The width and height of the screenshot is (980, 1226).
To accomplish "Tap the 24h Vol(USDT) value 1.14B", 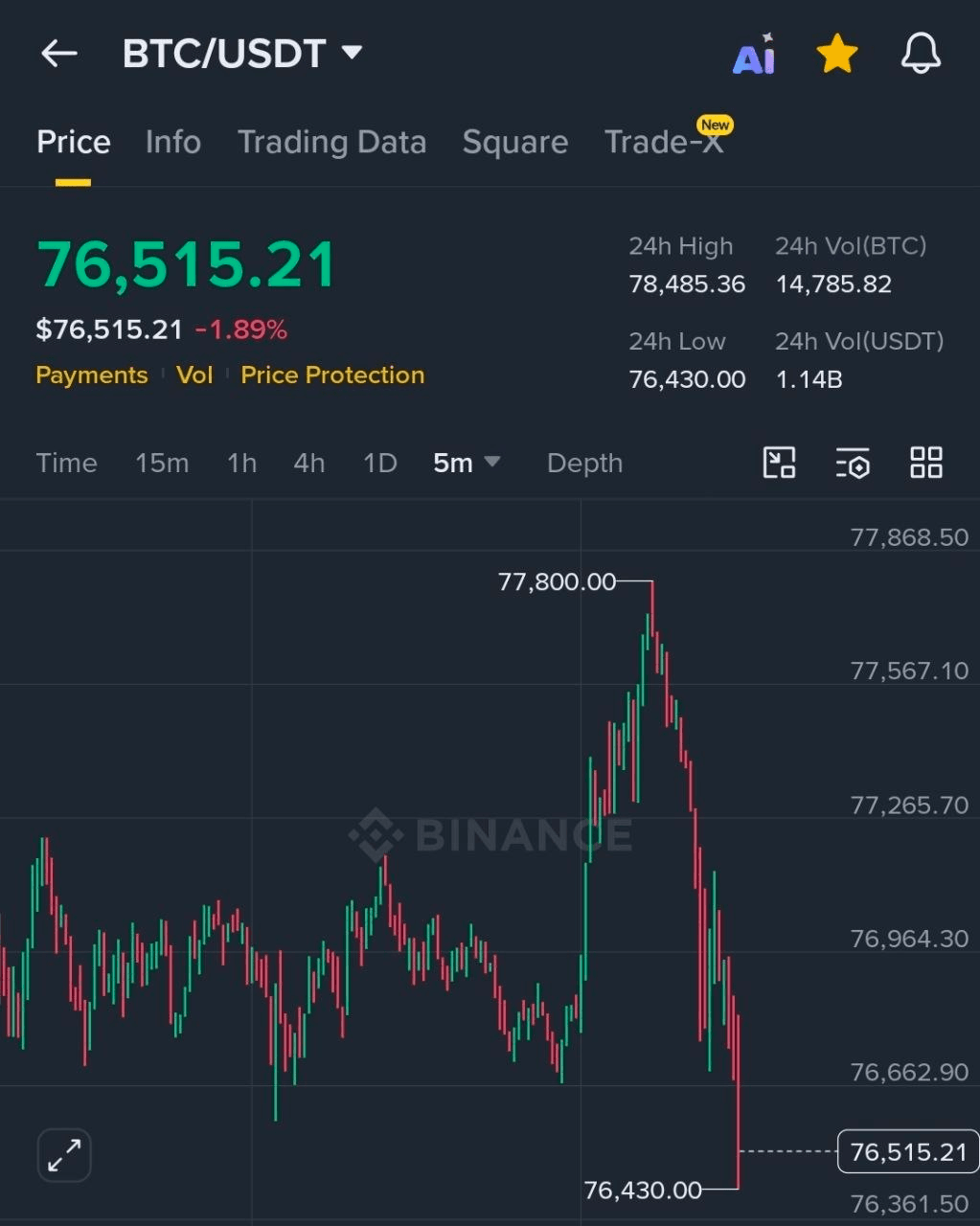I will tap(809, 379).
